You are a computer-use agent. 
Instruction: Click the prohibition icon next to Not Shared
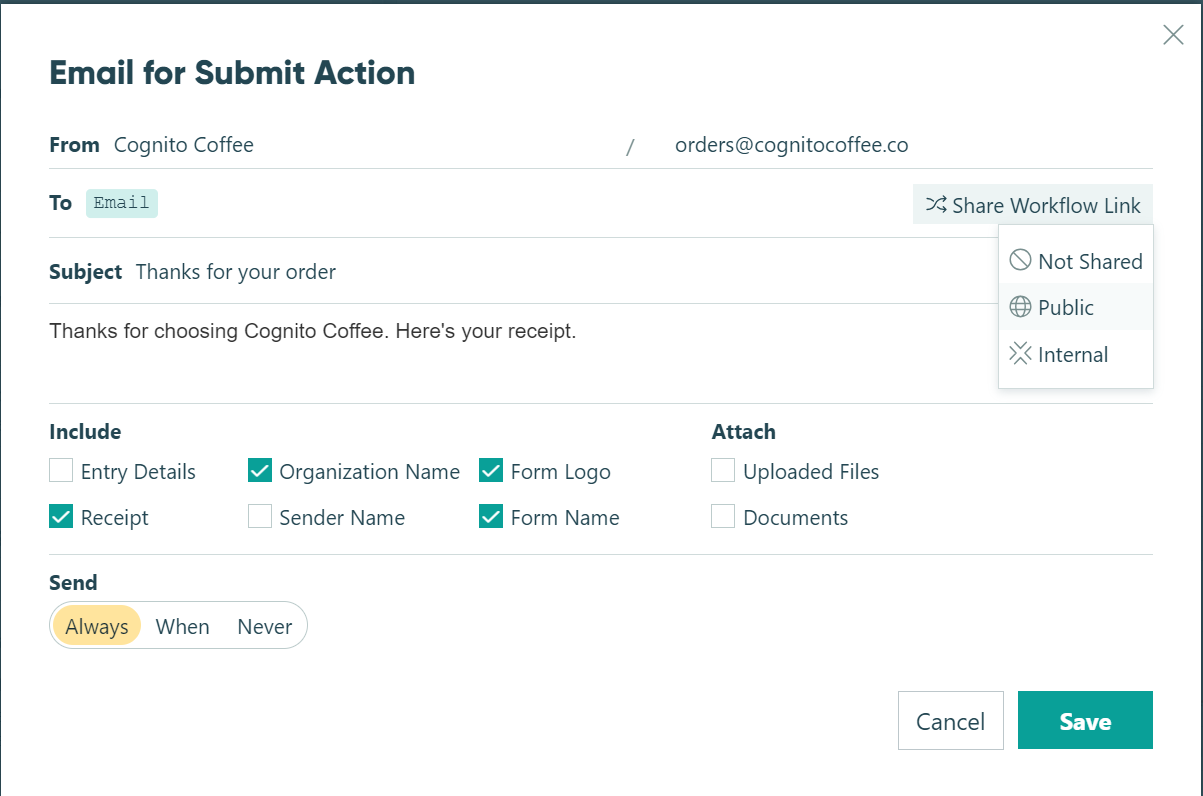(x=1021, y=260)
